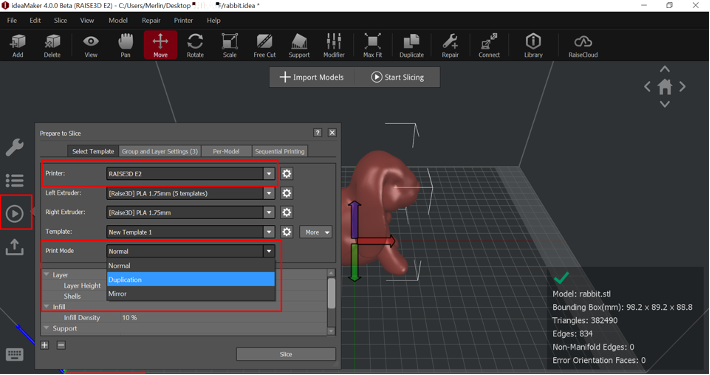
Task: Open the More dropdown button
Action: point(316,232)
